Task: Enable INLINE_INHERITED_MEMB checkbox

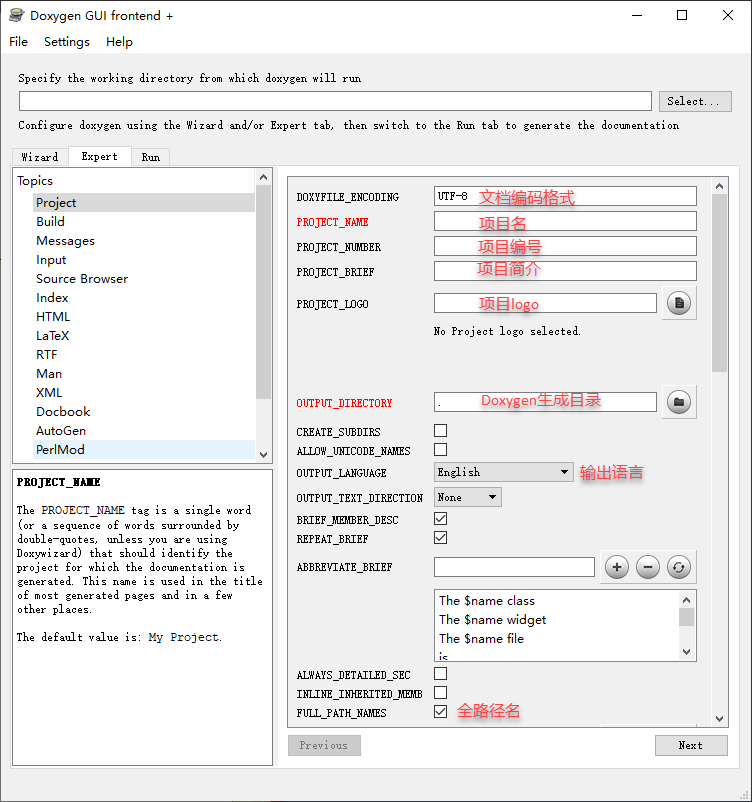Action: [x=440, y=693]
